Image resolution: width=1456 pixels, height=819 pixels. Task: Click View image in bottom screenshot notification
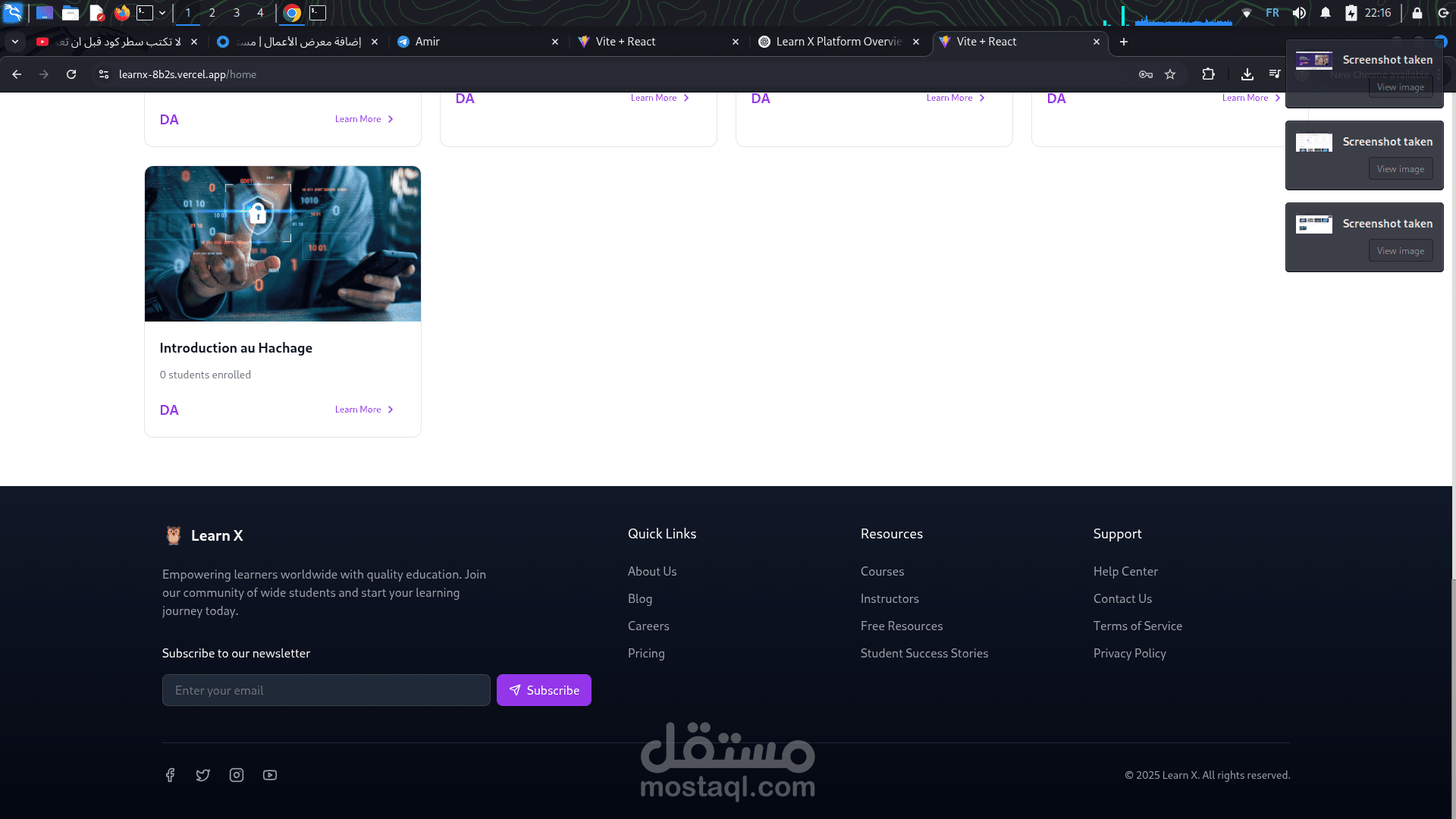pyautogui.click(x=1400, y=251)
